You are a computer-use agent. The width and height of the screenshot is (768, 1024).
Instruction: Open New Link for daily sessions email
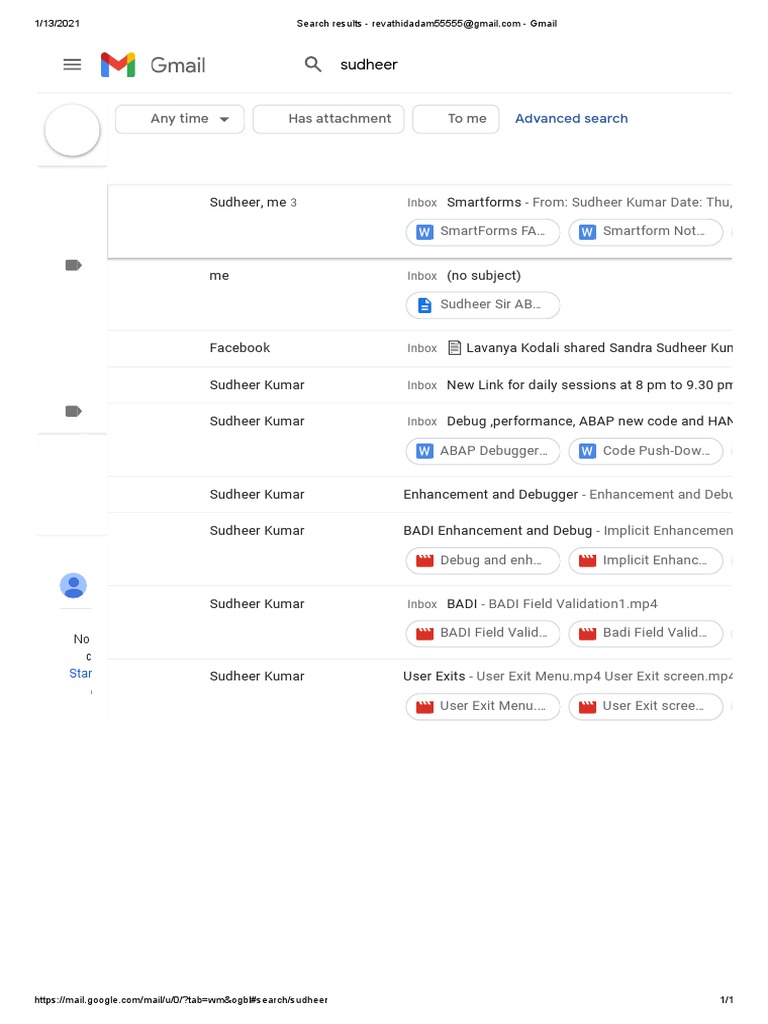(419, 385)
